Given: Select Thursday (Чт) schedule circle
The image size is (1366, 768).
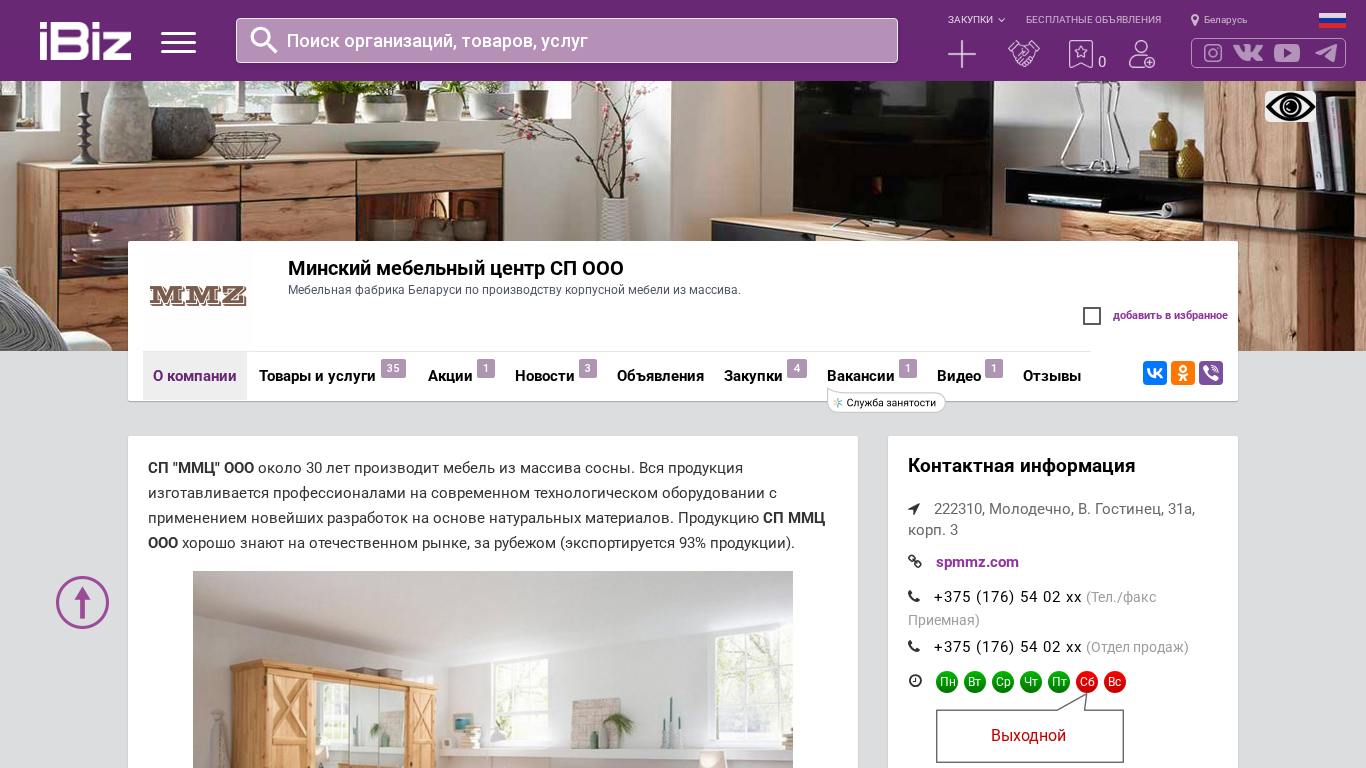Looking at the screenshot, I should (1031, 682).
